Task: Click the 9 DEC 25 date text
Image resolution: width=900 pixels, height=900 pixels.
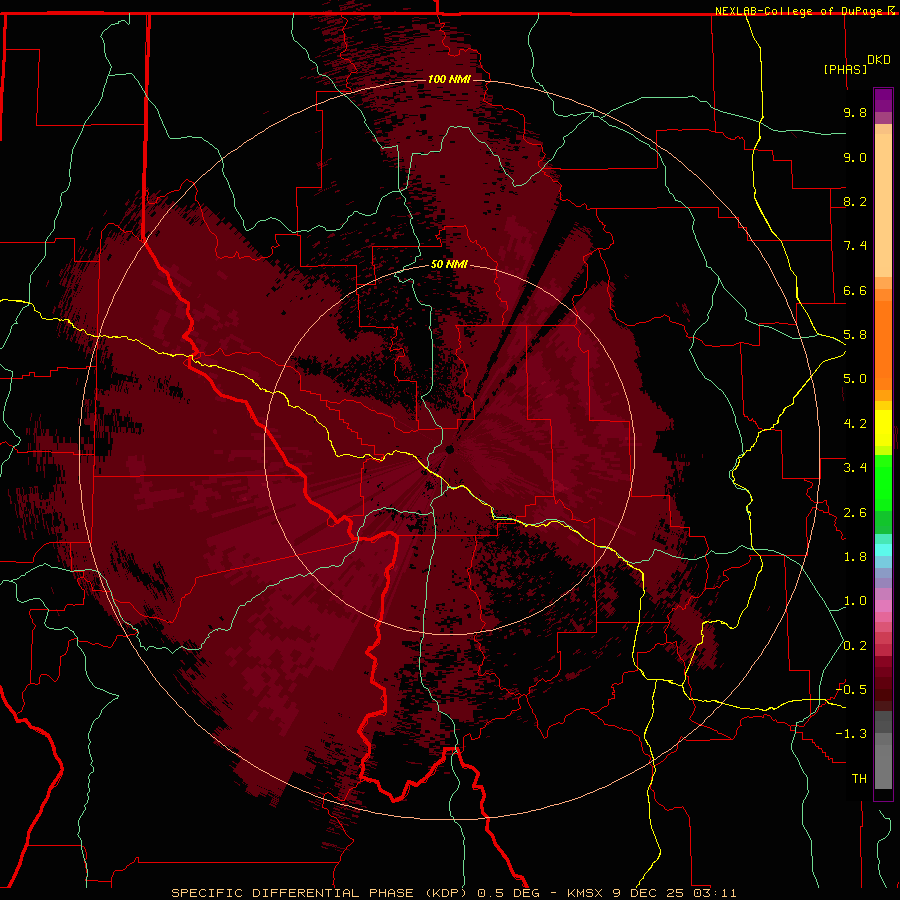Action: click(650, 893)
